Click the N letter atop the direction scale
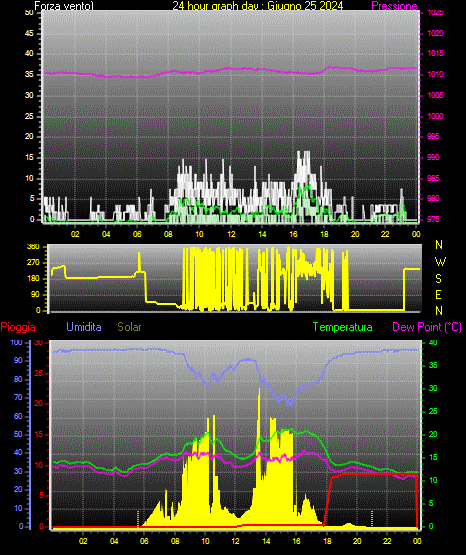Viewport: 466px width, 555px height. [x=439, y=245]
